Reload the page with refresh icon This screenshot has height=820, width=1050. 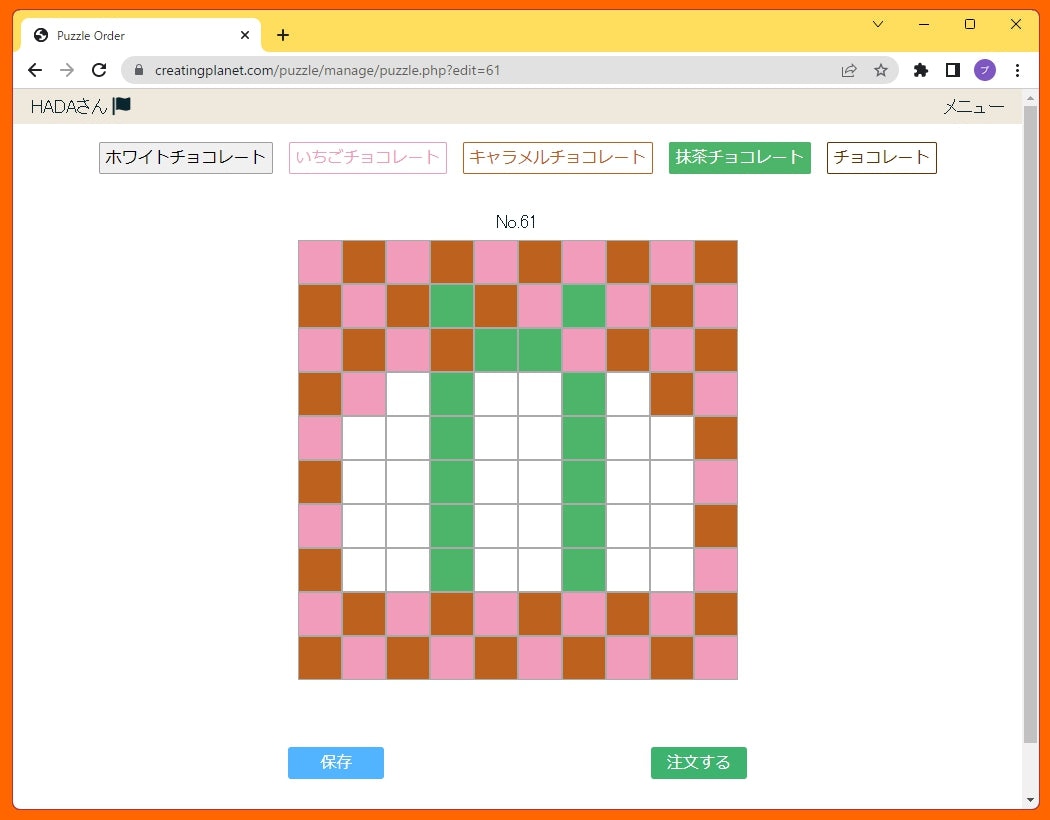[x=99, y=70]
